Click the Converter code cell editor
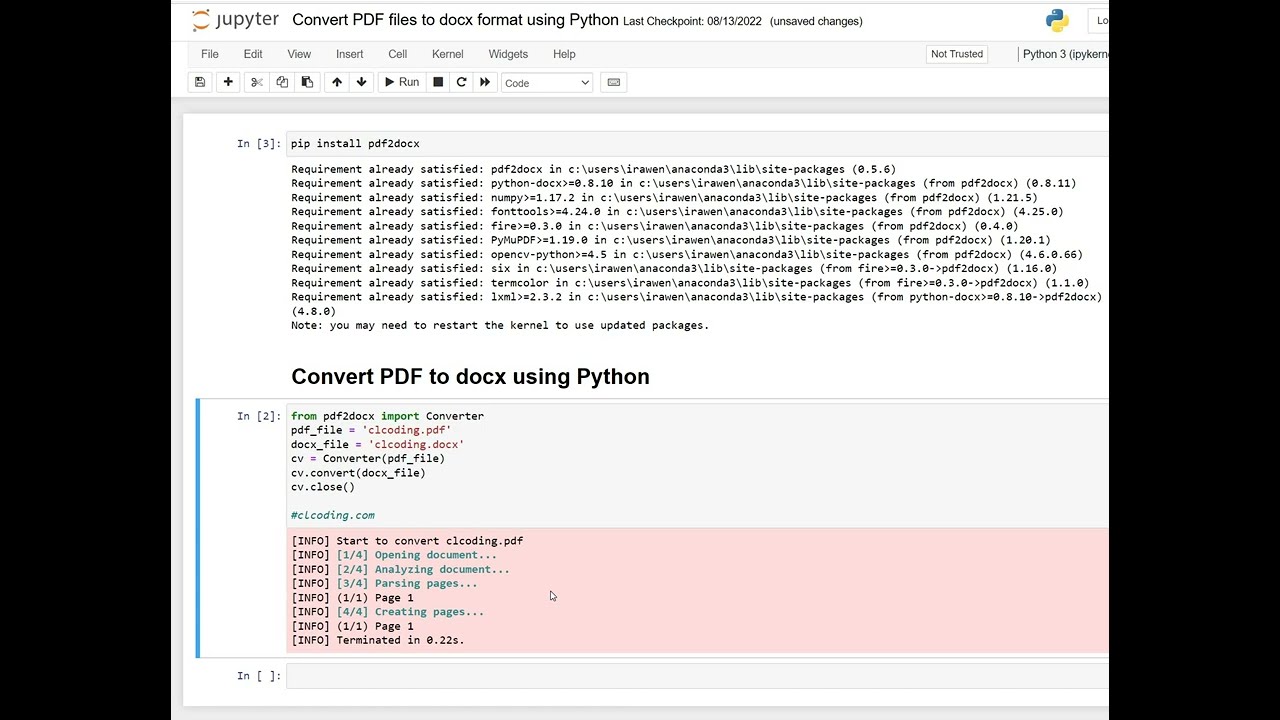Viewport: 1280px width, 720px height. [697, 465]
